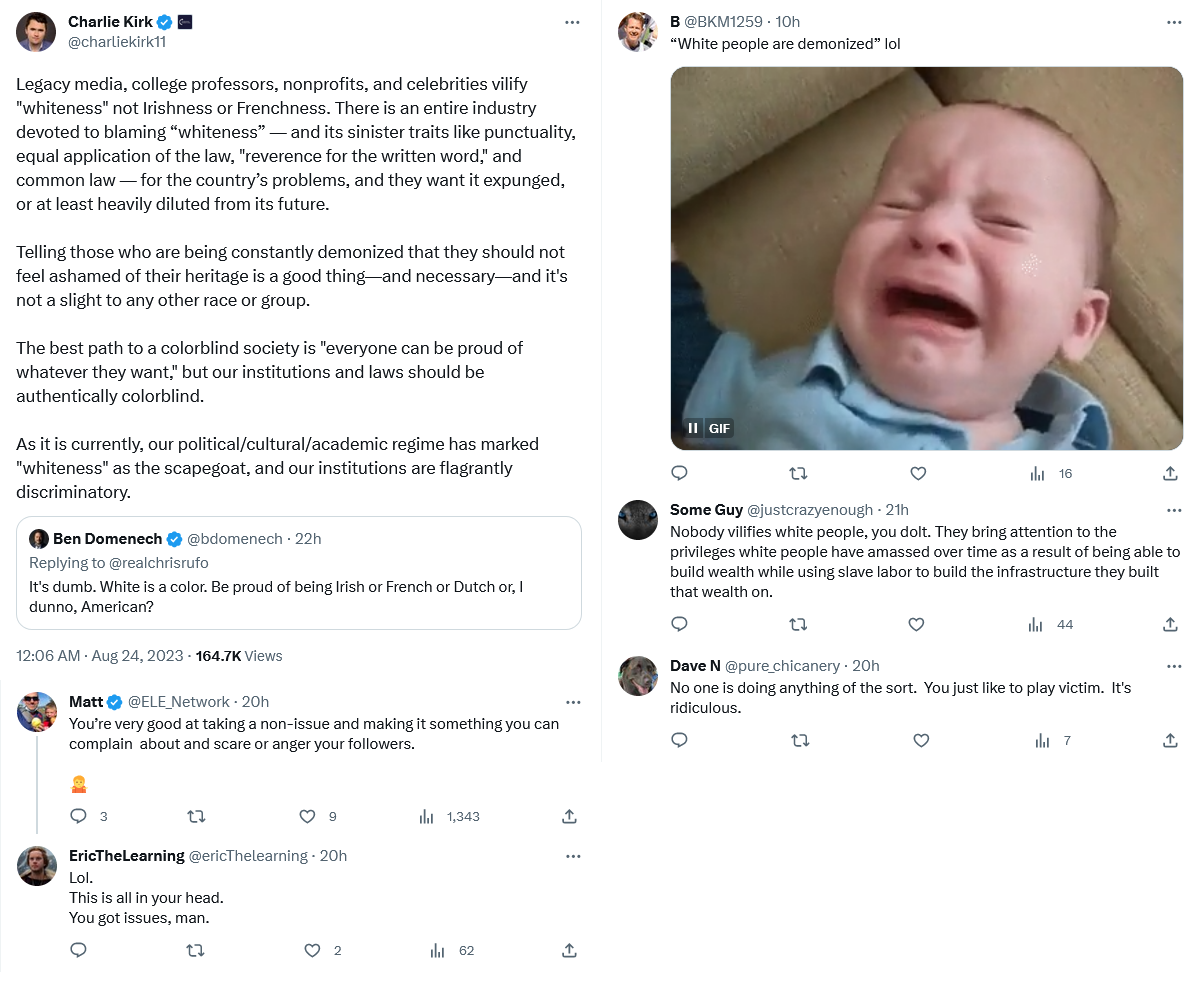Reply to EricTheLearning's comment
Image resolution: width=1196 pixels, height=992 pixels.
tap(79, 951)
